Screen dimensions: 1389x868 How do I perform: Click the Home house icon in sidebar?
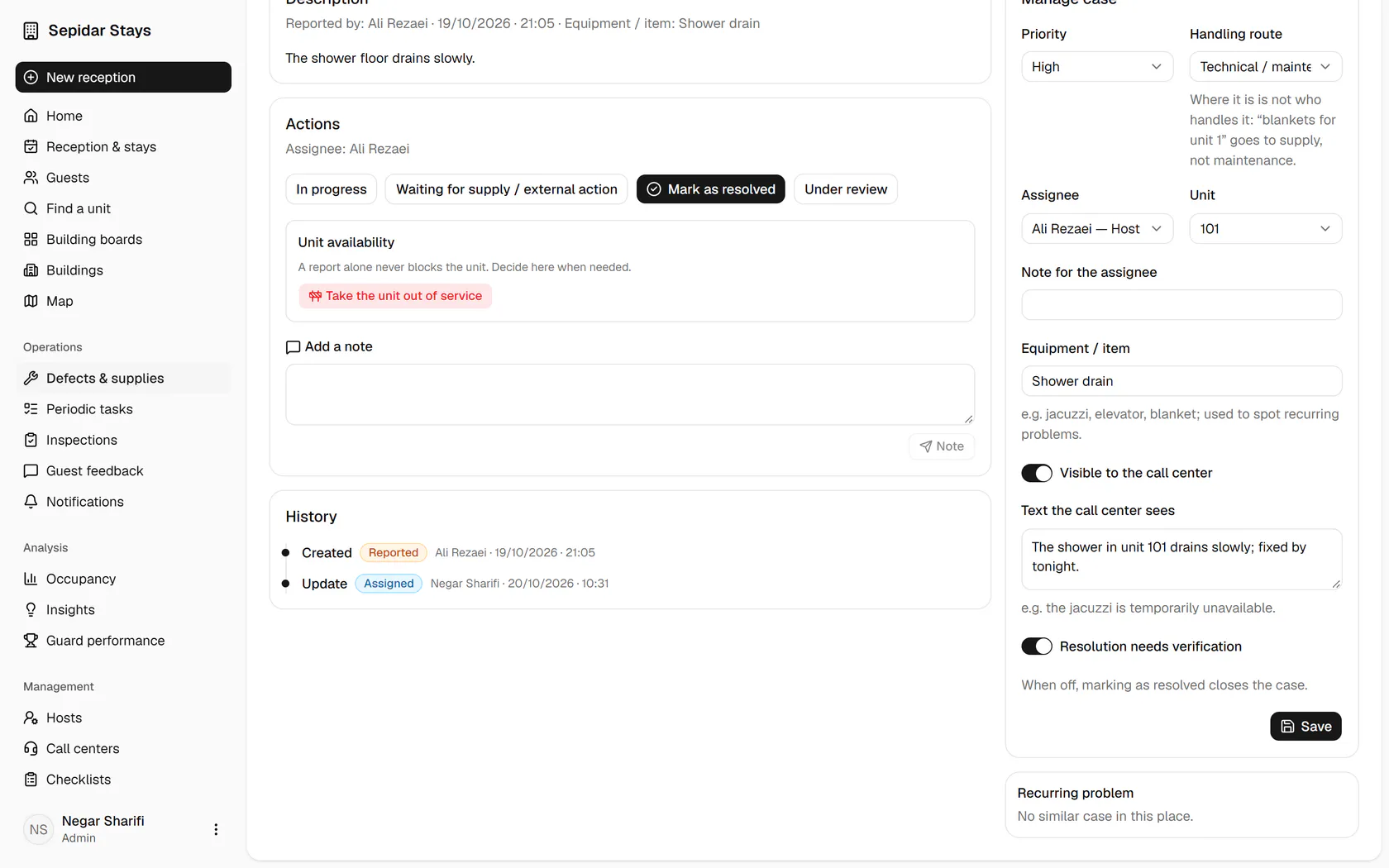coord(31,116)
